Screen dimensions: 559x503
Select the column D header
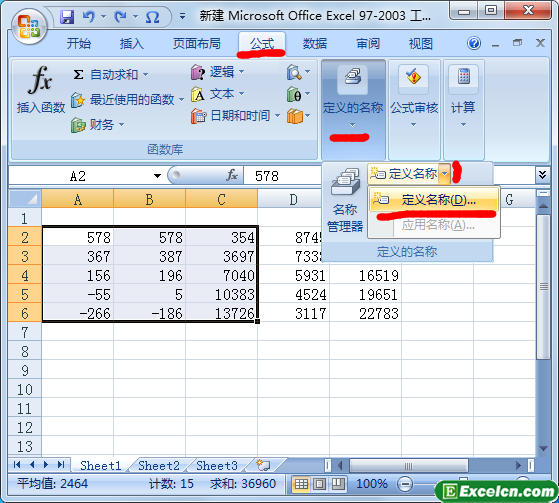point(293,199)
